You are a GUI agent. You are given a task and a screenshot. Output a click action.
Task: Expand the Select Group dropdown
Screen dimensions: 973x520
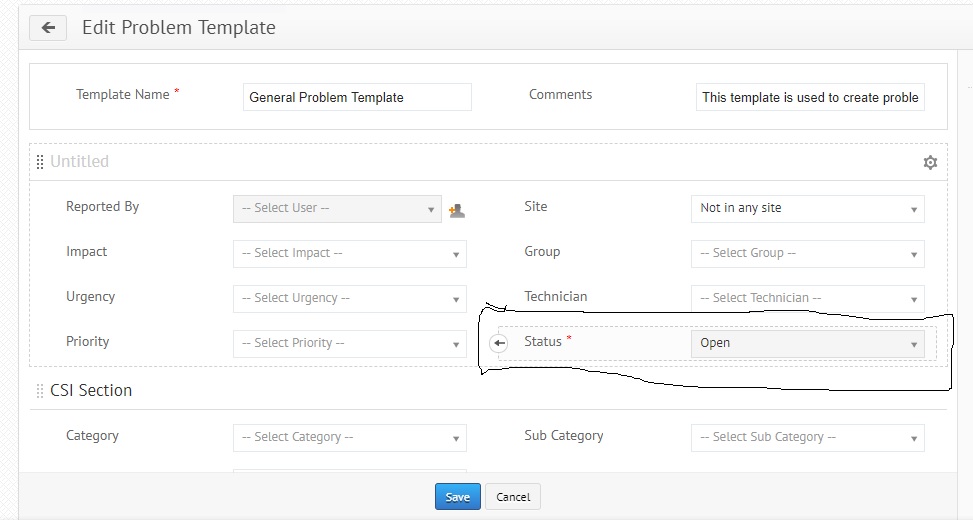807,253
